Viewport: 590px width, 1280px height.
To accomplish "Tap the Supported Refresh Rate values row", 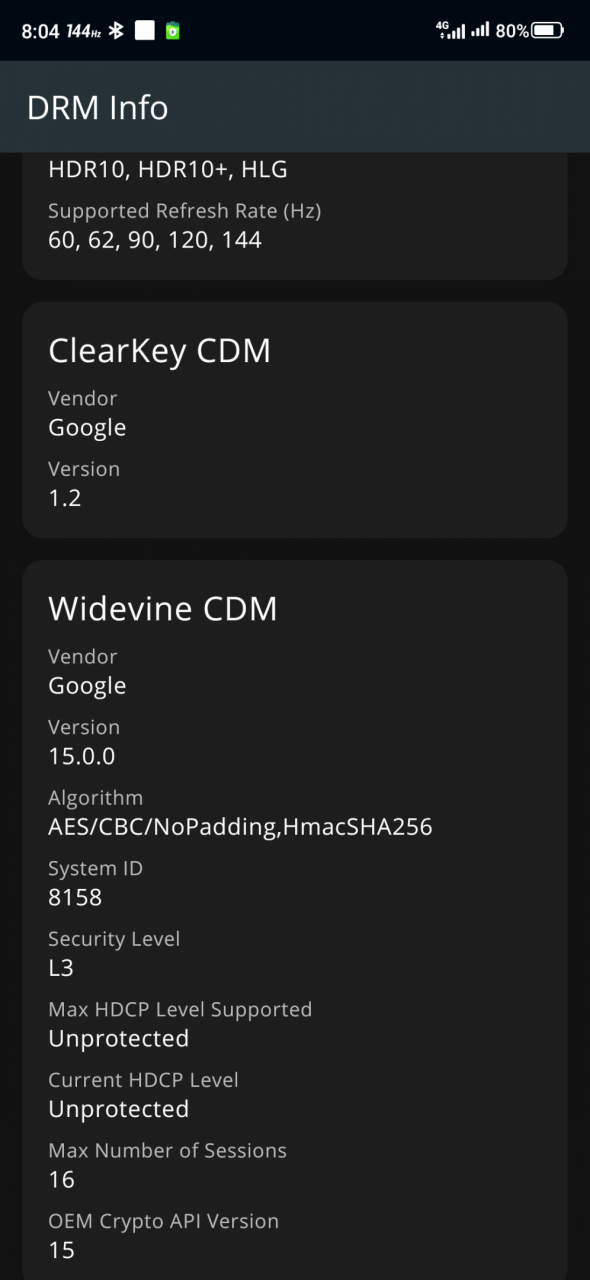I will coord(155,239).
